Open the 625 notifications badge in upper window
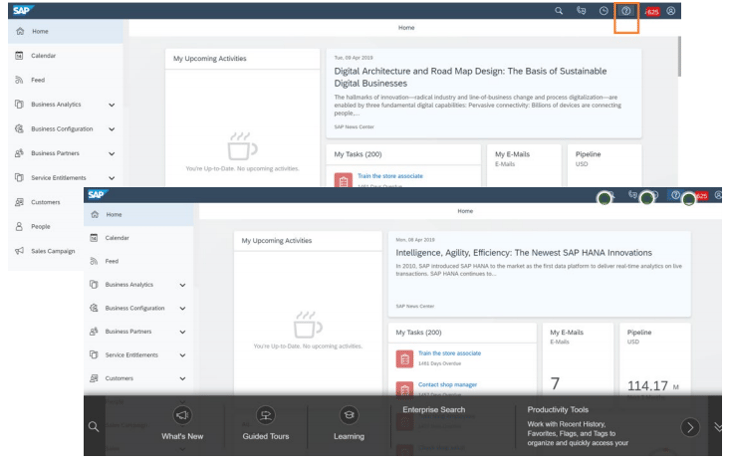 pos(652,12)
